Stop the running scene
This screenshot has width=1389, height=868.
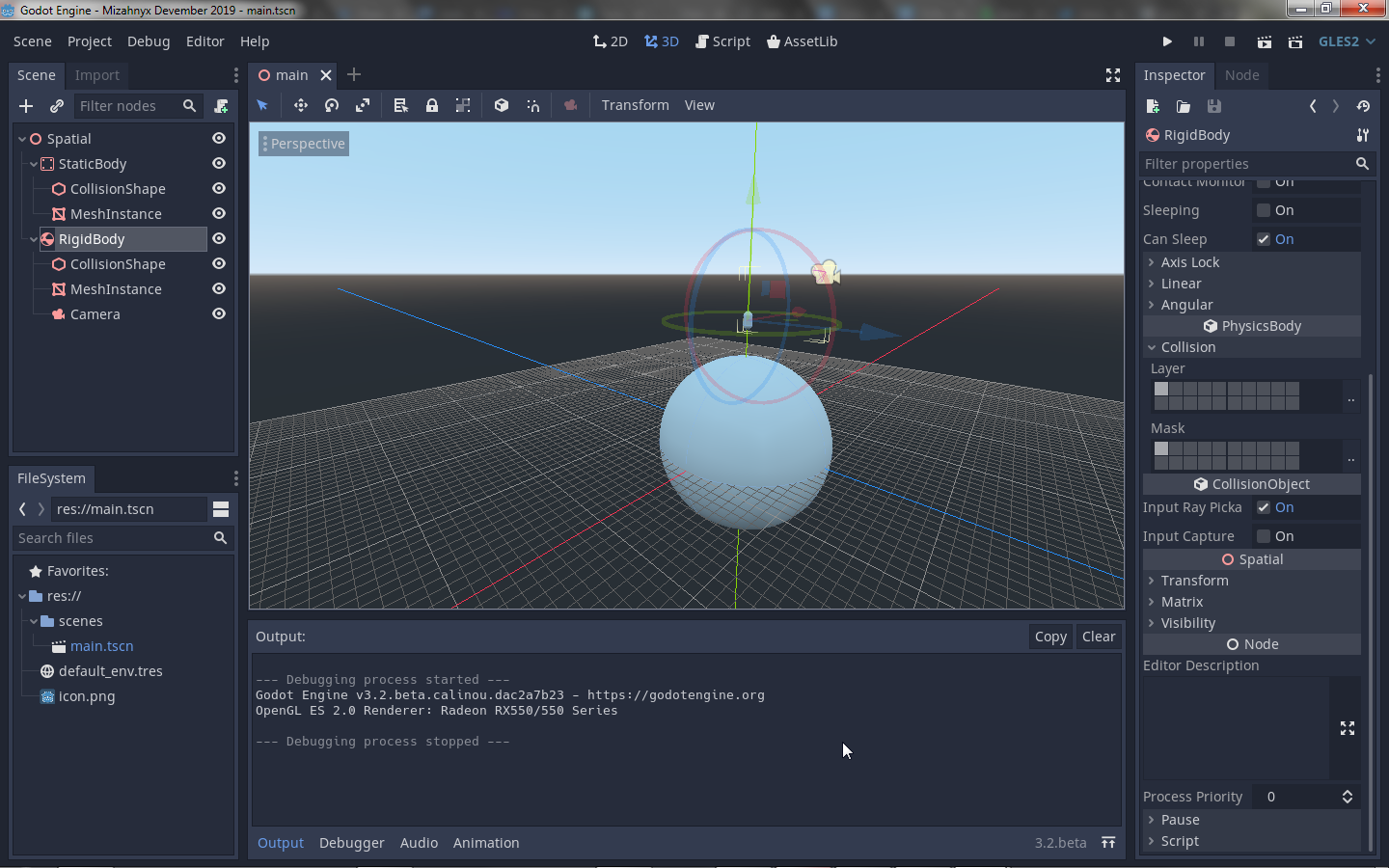(1230, 41)
